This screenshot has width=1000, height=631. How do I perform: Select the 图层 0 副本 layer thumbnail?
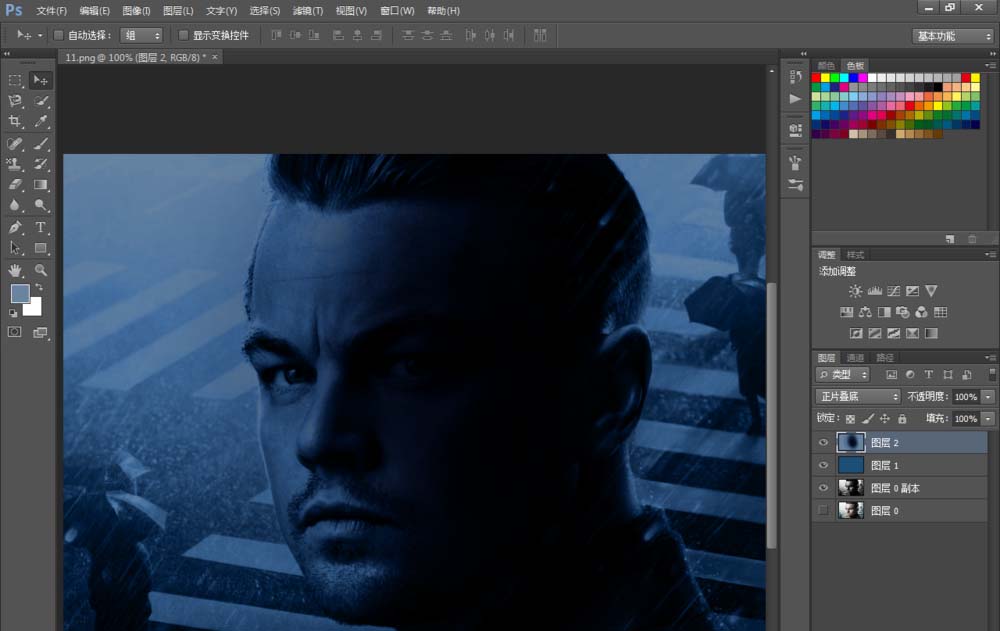pyautogui.click(x=851, y=488)
